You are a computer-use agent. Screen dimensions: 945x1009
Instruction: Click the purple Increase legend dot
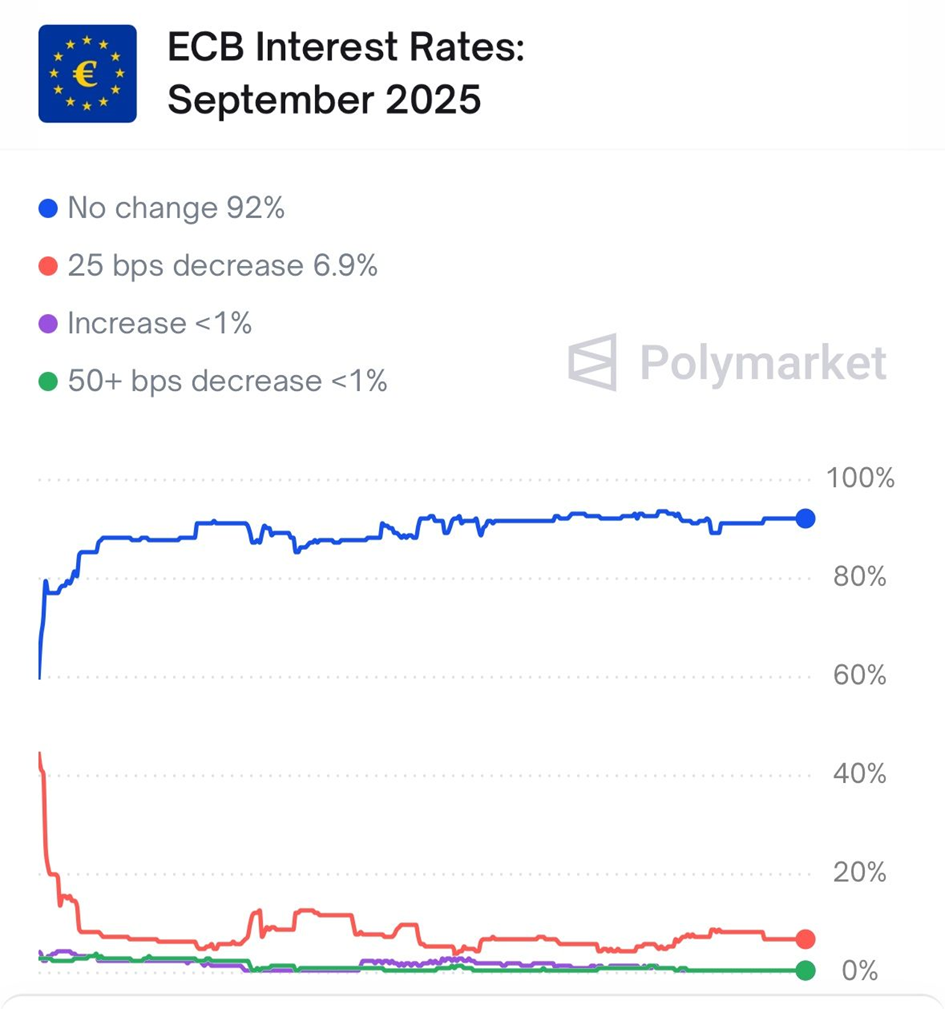[47, 324]
